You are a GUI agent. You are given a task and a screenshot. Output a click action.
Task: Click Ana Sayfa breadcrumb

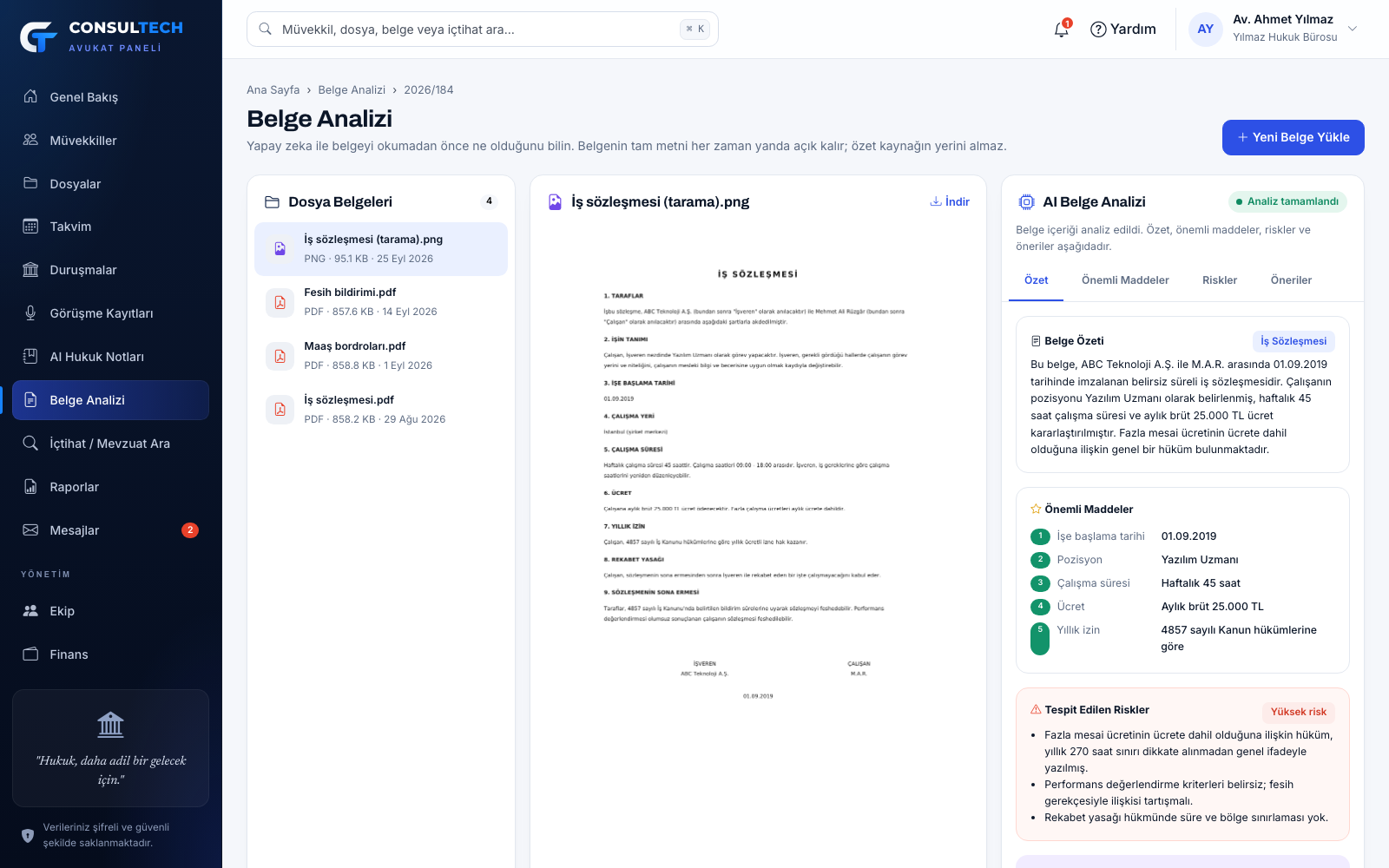coord(273,89)
